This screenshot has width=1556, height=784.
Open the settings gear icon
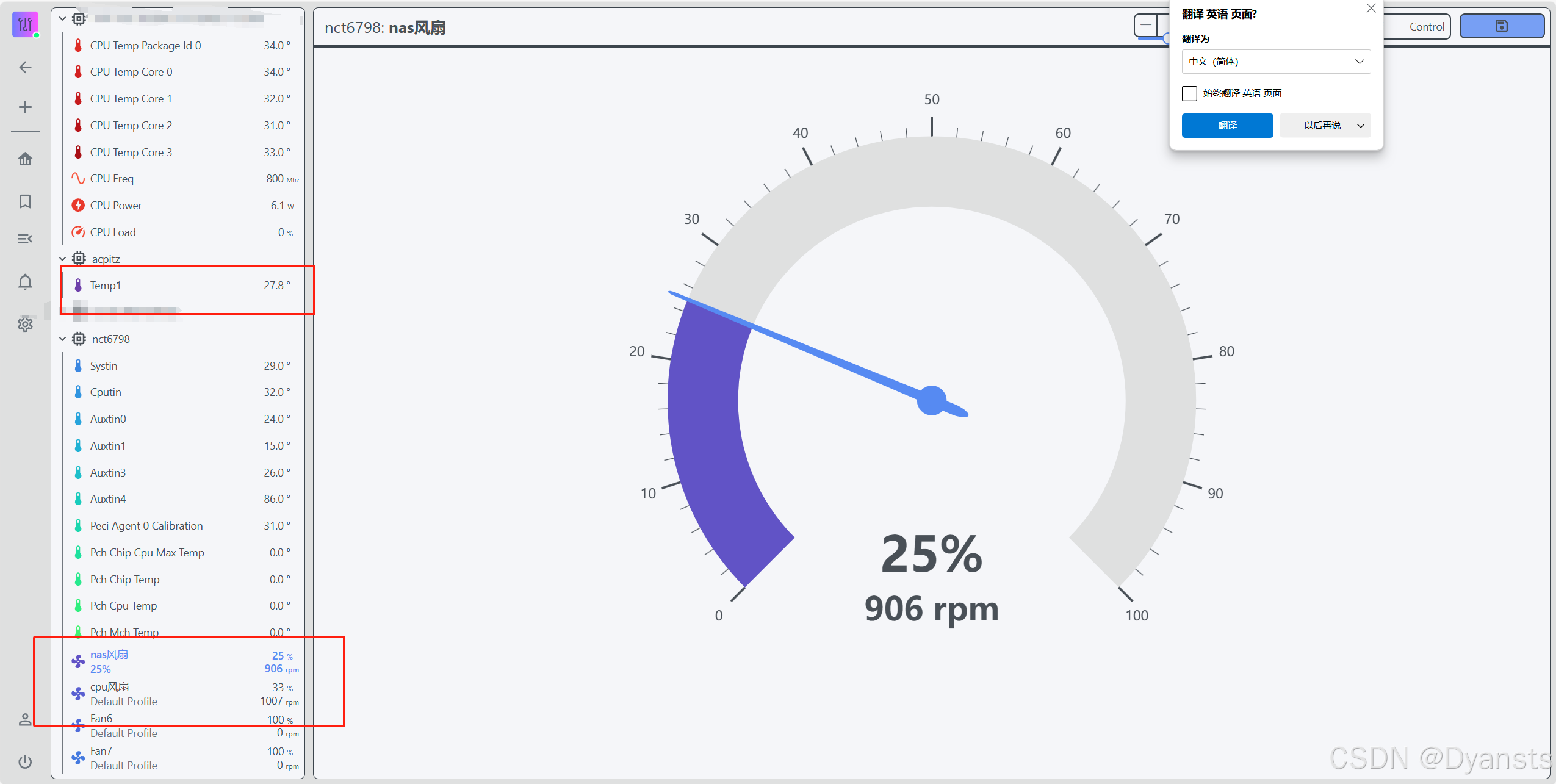click(25, 324)
